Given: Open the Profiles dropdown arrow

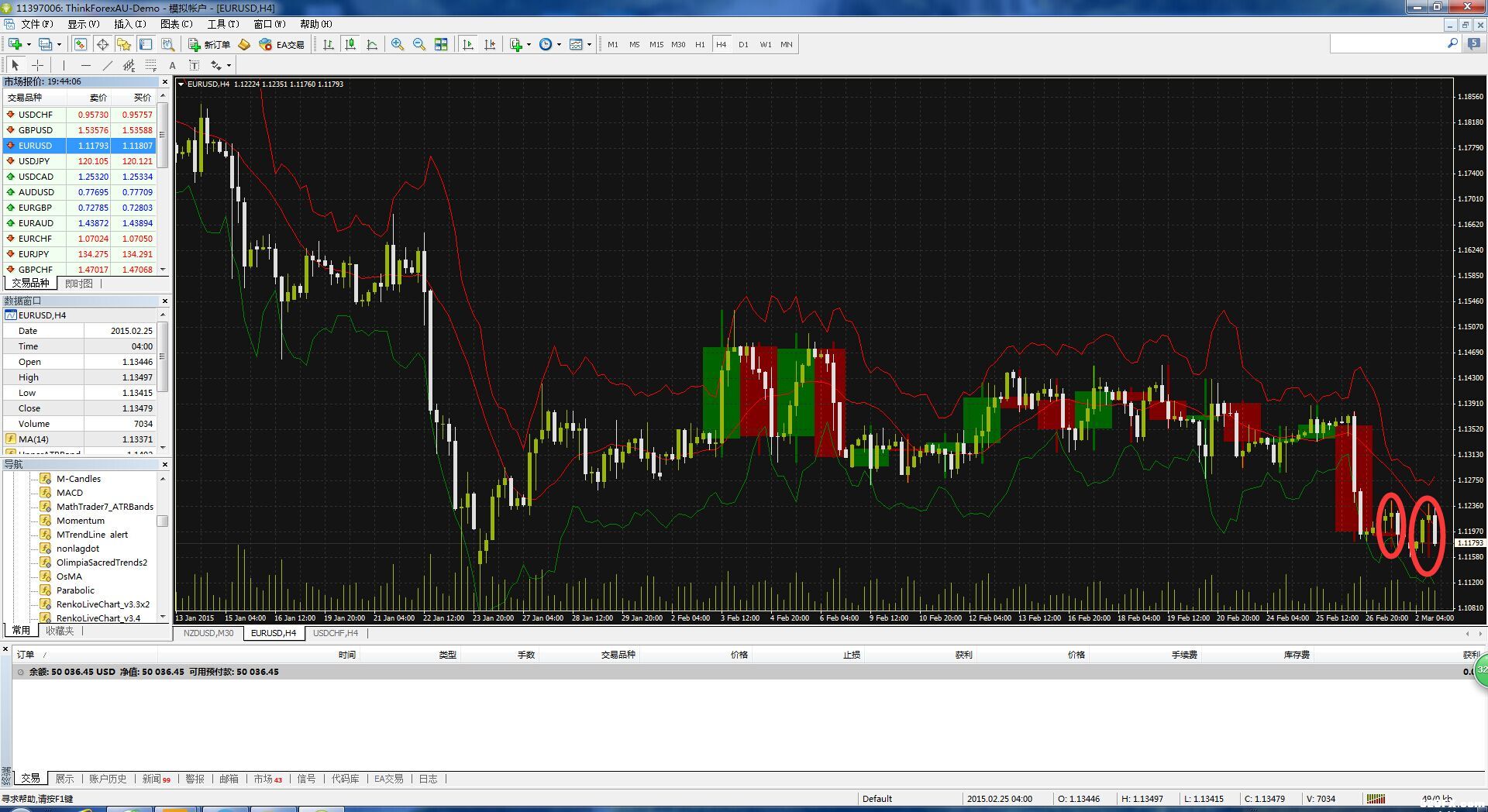Looking at the screenshot, I should click(60, 44).
